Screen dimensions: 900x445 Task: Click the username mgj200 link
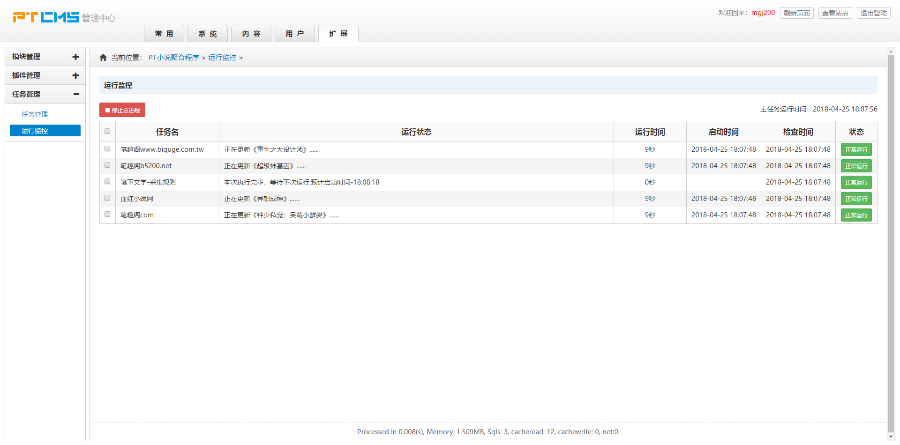tap(763, 13)
